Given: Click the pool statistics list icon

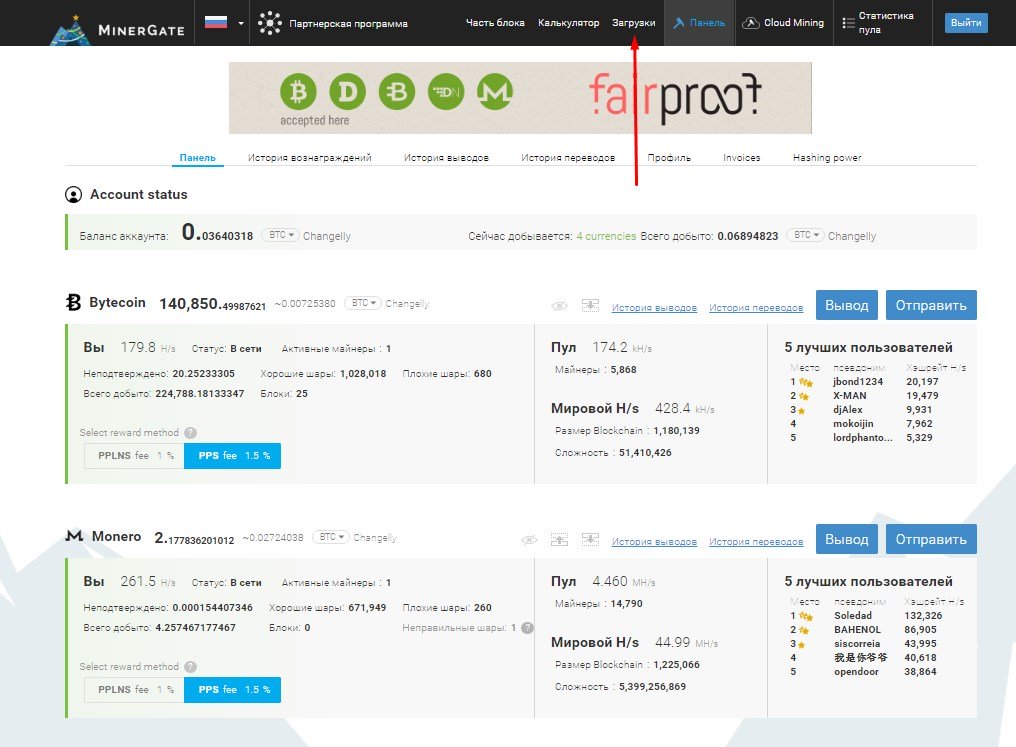Looking at the screenshot, I should (848, 23).
